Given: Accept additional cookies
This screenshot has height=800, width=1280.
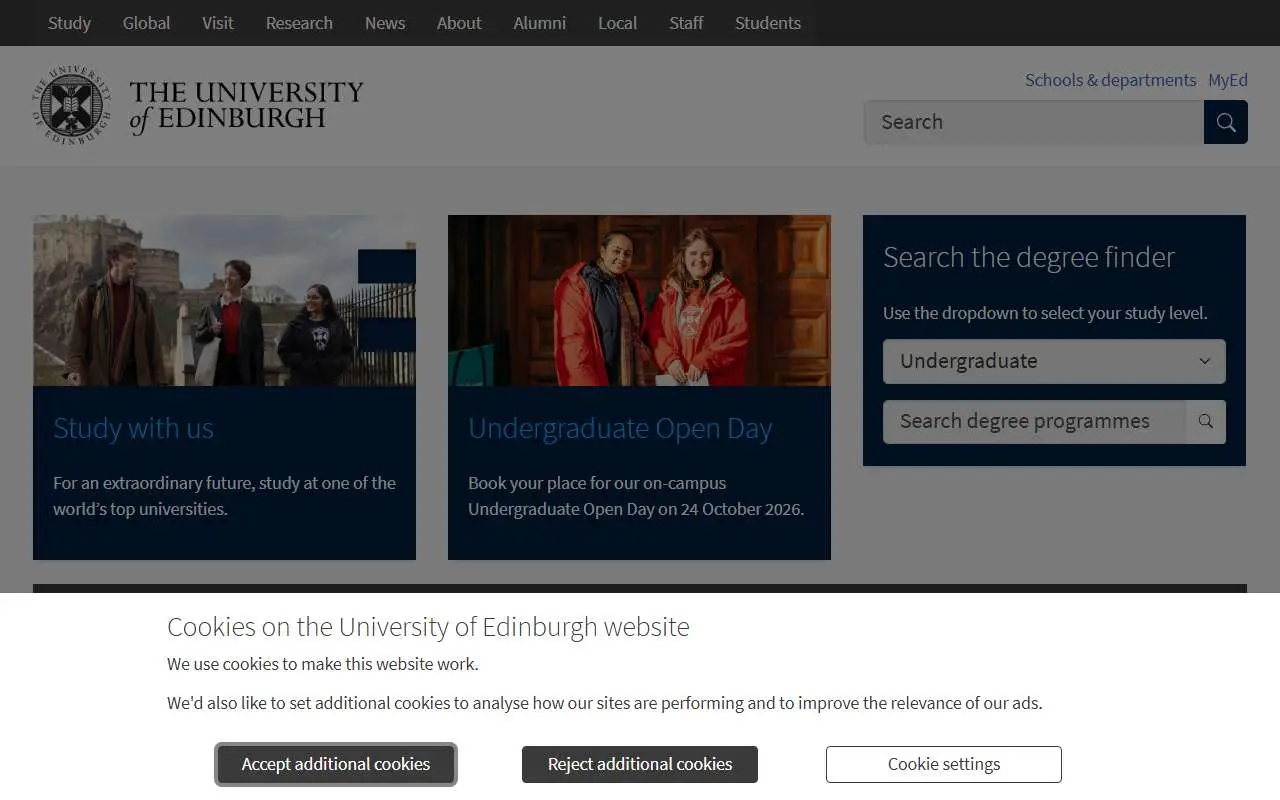Looking at the screenshot, I should (x=336, y=765).
